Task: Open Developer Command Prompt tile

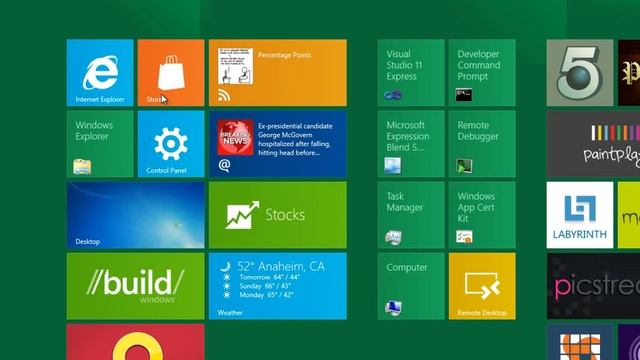Action: [x=482, y=73]
